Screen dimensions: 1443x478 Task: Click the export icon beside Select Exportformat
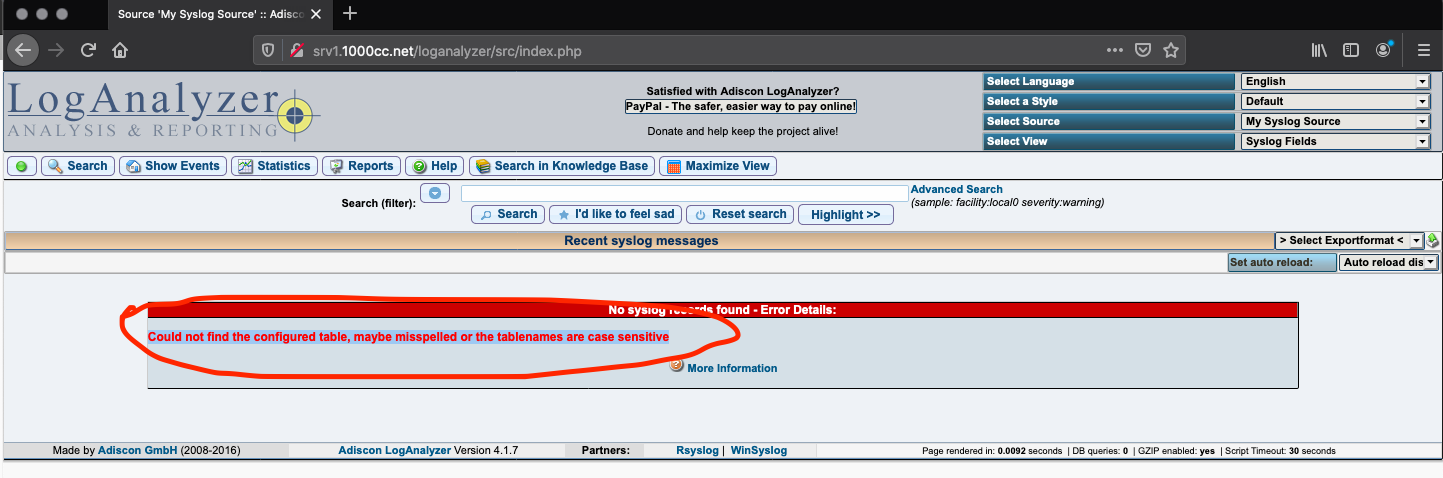tap(1432, 240)
